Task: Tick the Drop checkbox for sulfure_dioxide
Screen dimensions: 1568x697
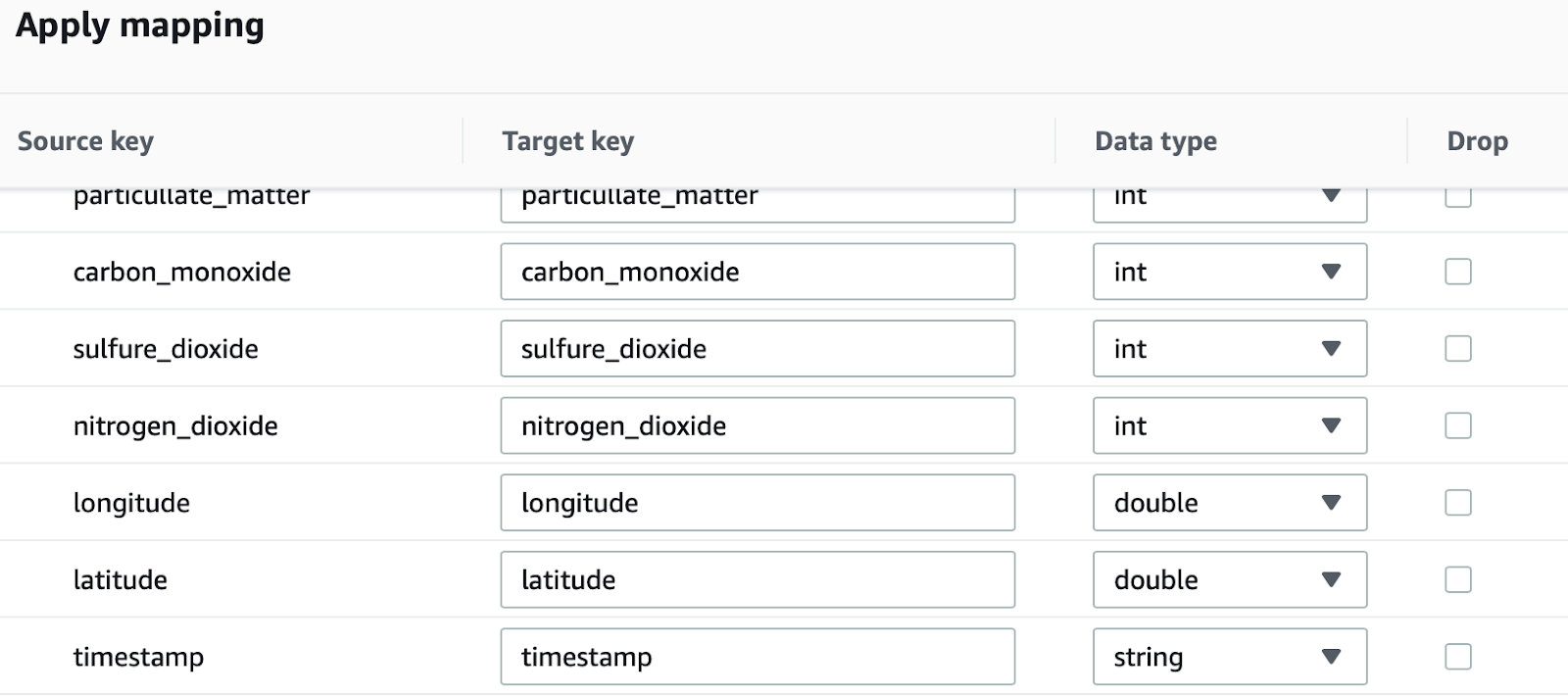Action: click(x=1458, y=349)
